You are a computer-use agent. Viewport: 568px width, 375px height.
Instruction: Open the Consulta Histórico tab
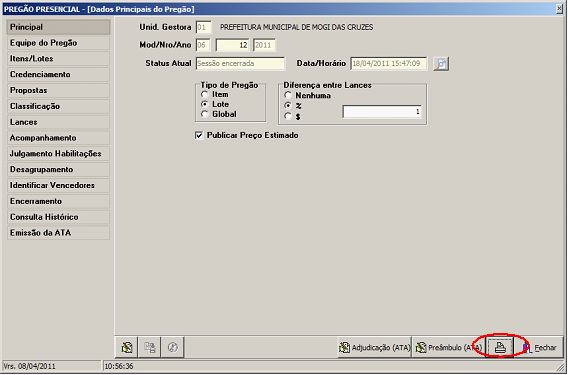coord(58,217)
